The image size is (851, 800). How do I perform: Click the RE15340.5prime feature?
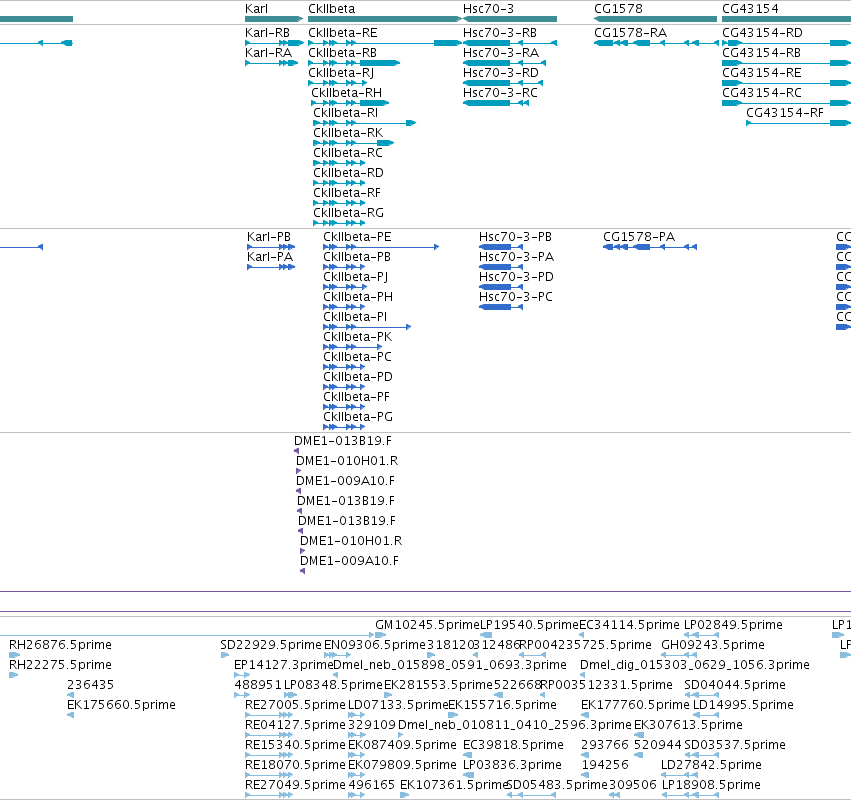point(295,746)
